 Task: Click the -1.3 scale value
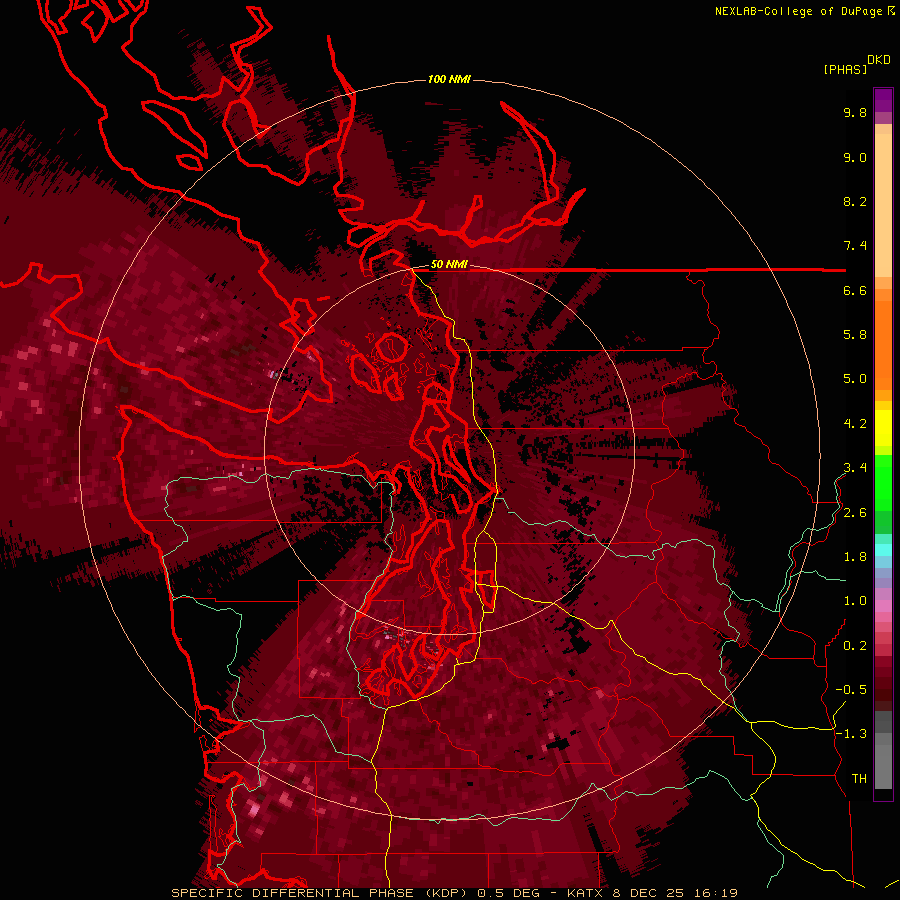(x=851, y=734)
